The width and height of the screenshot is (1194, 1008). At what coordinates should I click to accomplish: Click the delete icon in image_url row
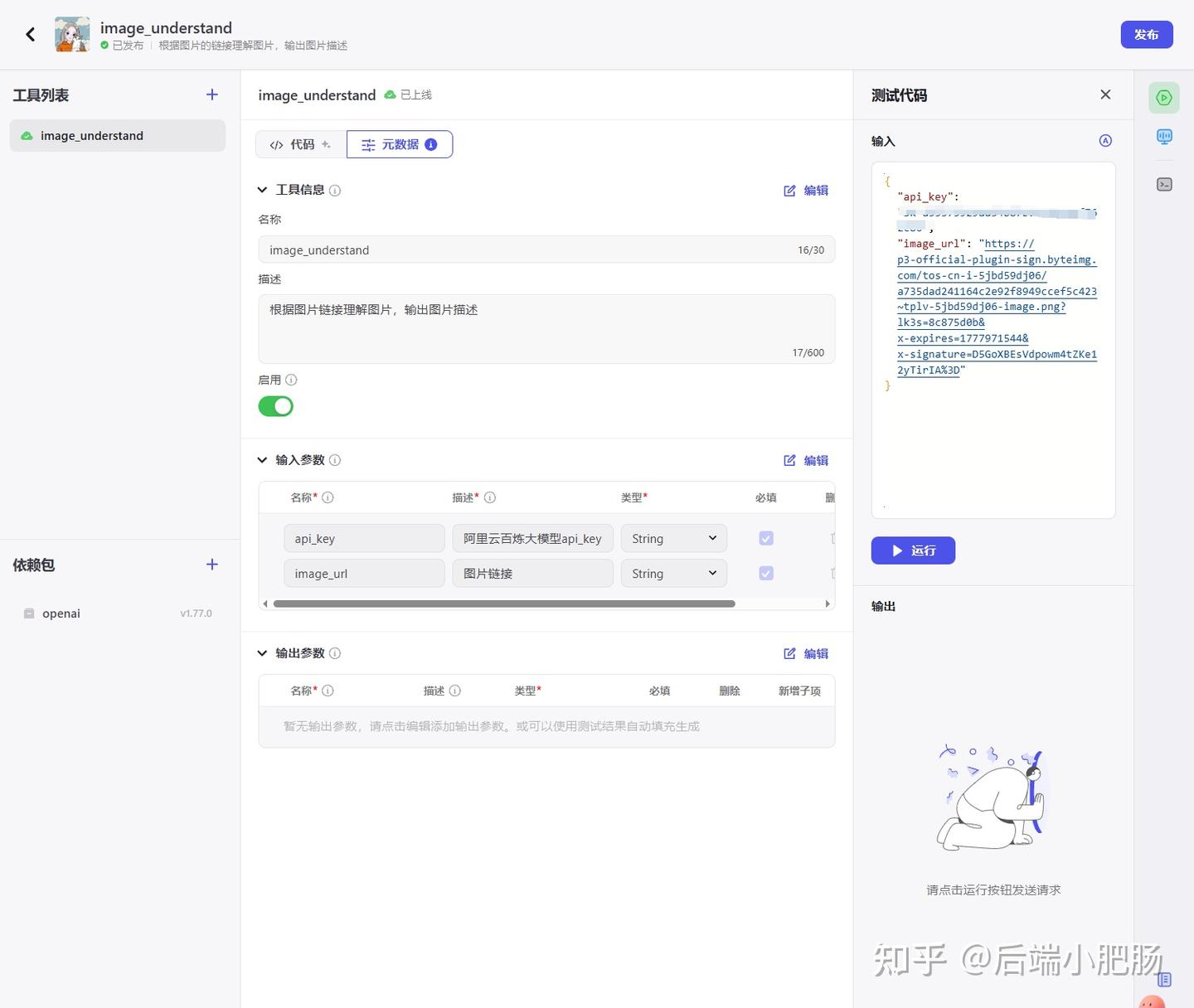click(832, 573)
